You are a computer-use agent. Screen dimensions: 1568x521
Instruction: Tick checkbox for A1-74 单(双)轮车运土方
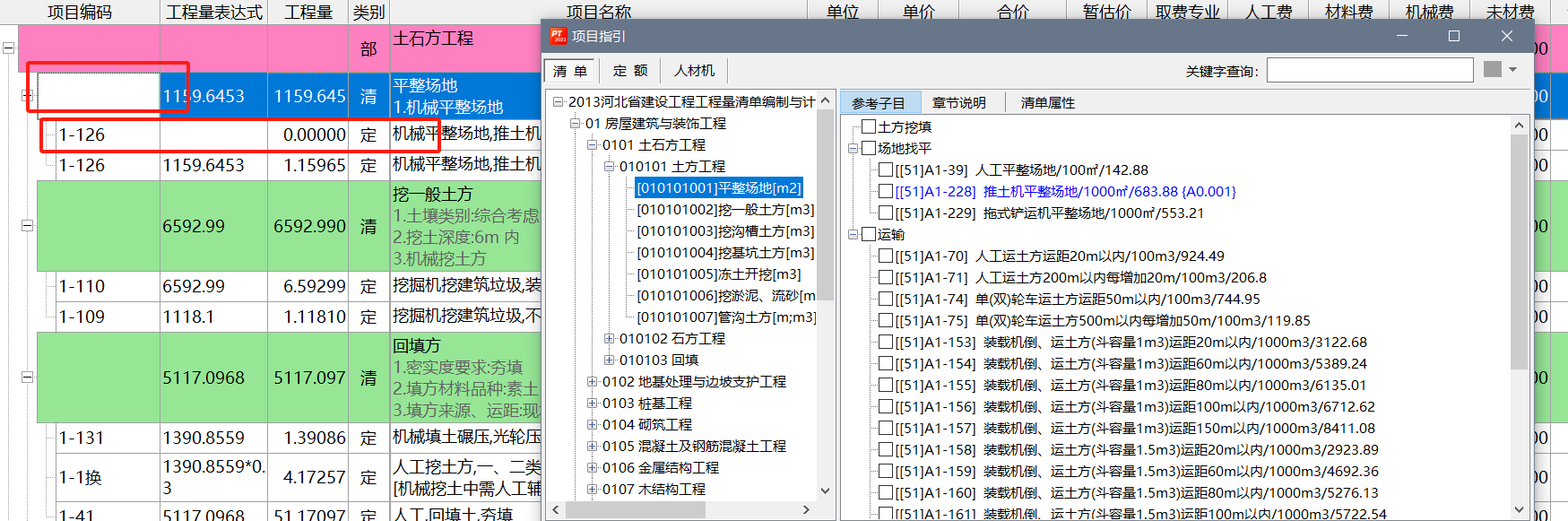[886, 299]
